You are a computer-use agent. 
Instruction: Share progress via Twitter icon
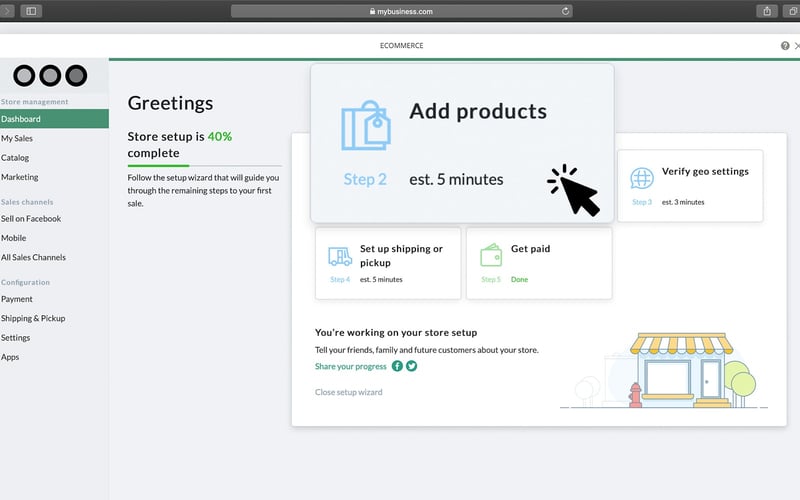pos(411,366)
